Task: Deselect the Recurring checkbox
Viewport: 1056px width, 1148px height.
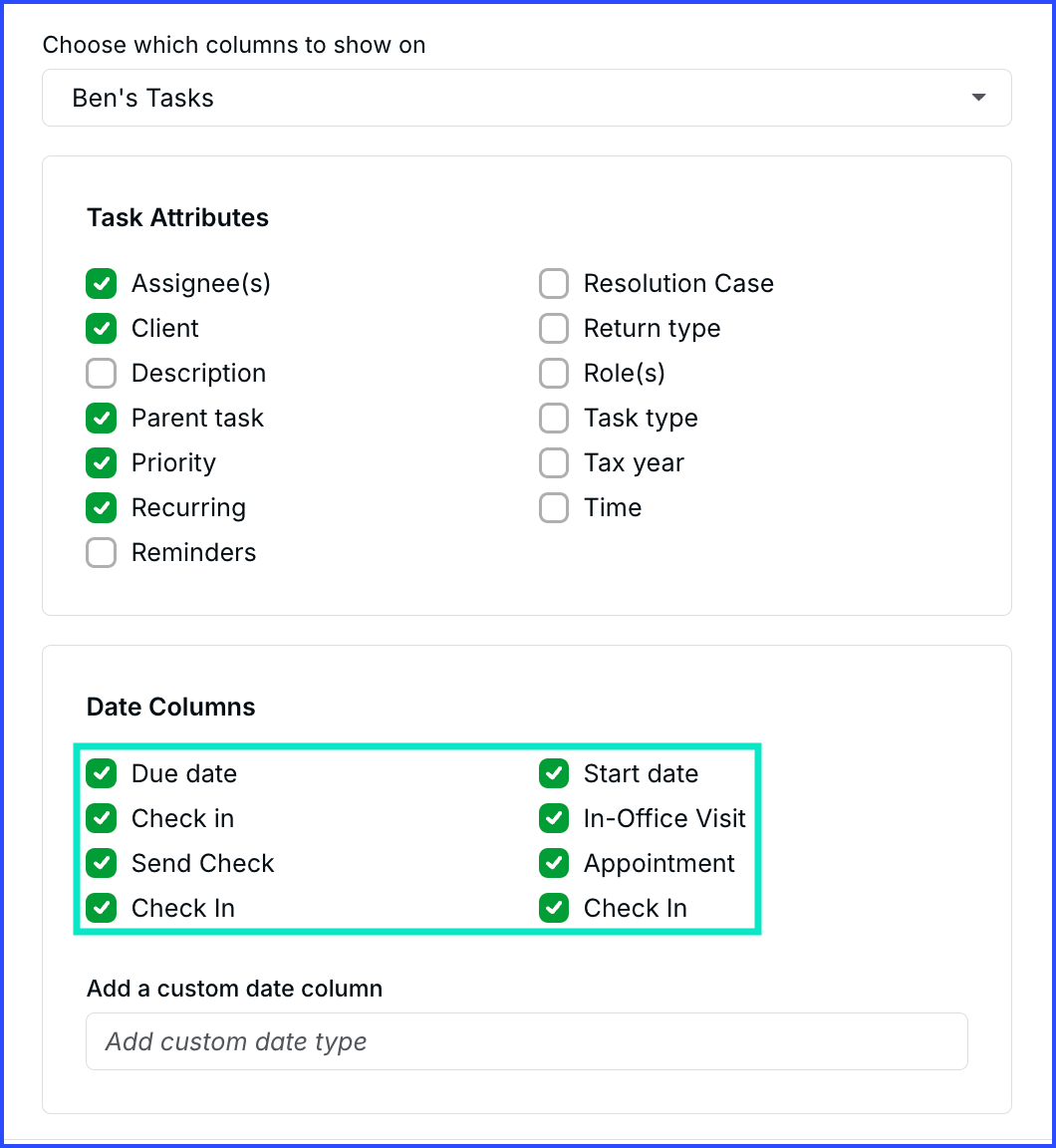Action: (x=101, y=507)
